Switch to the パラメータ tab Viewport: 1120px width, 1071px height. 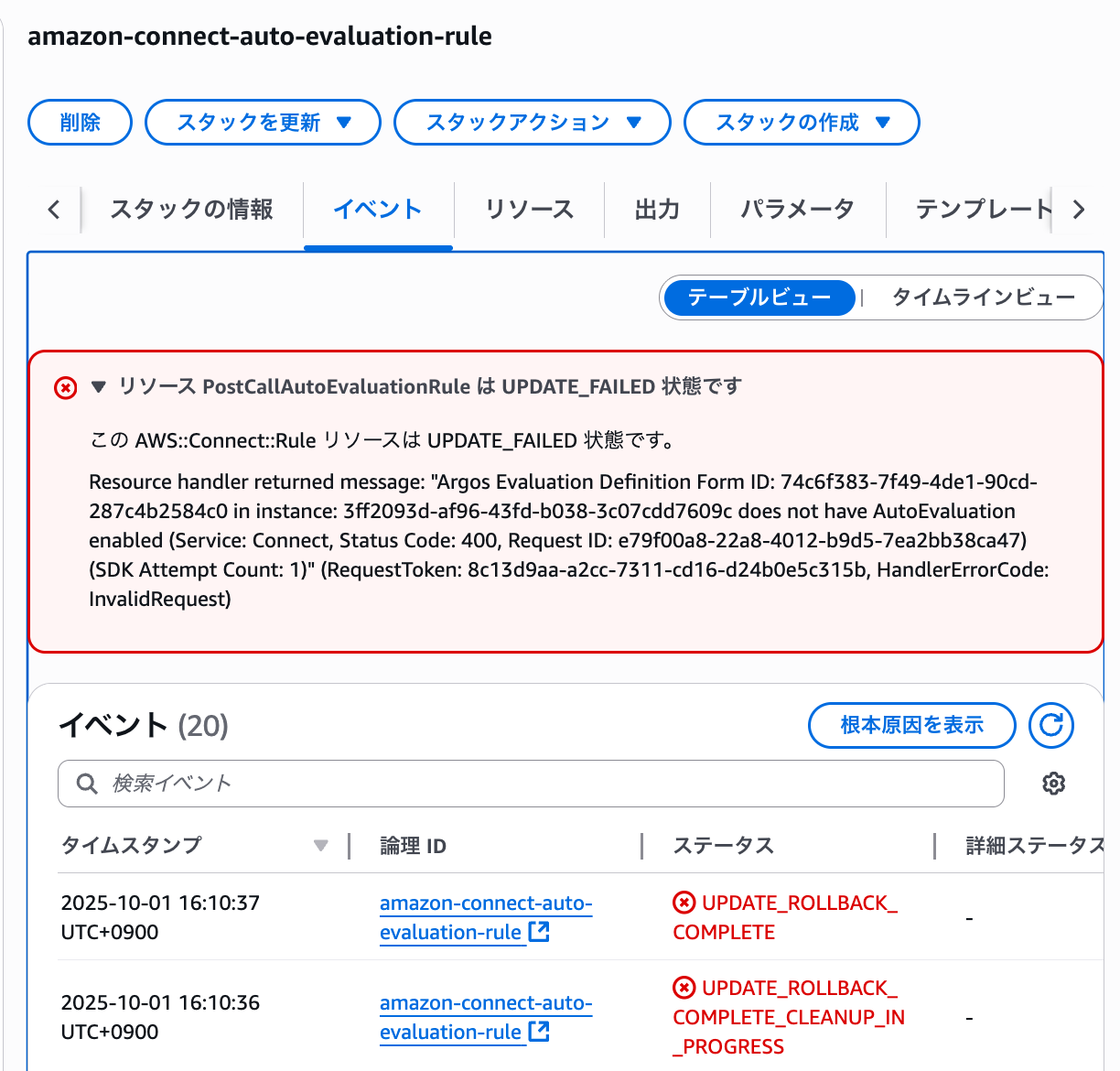pos(797,210)
